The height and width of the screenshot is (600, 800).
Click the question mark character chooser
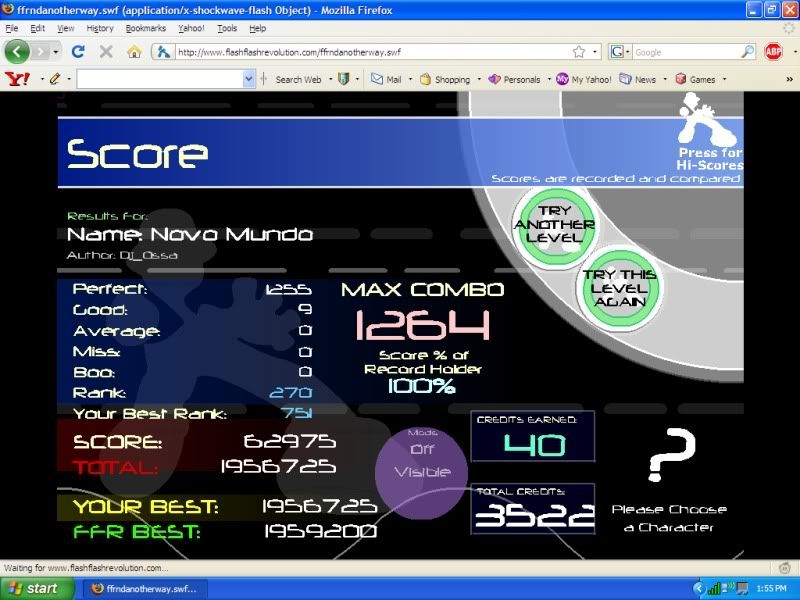tap(669, 457)
